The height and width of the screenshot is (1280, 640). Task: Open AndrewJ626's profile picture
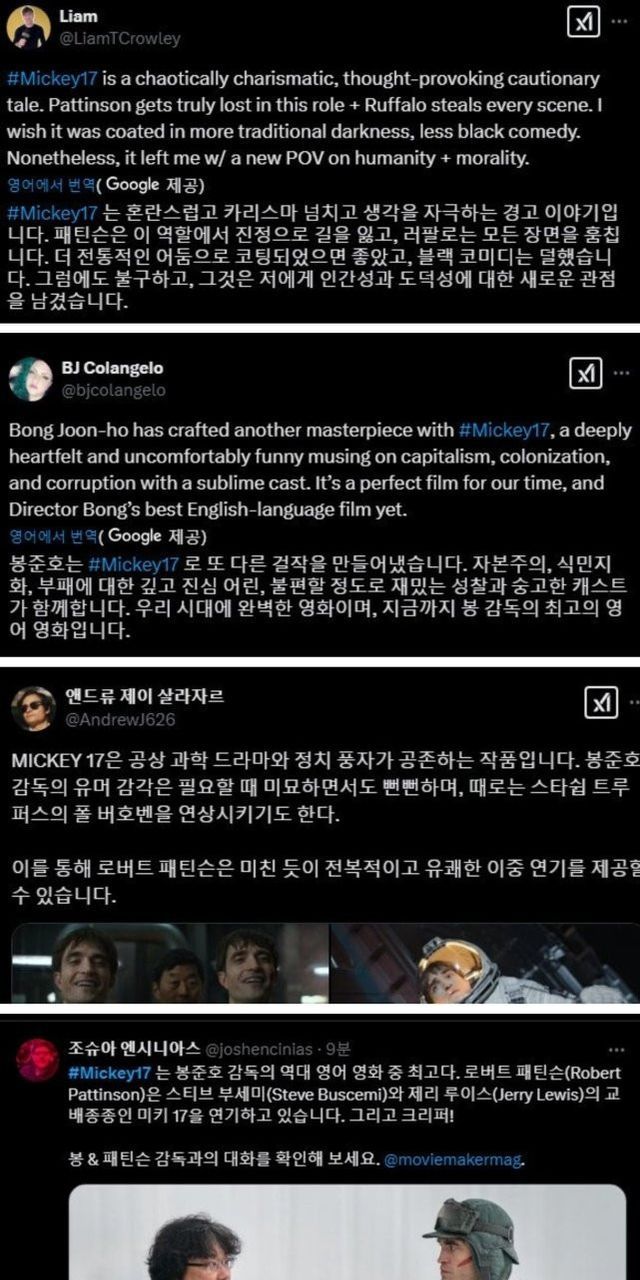[31, 708]
